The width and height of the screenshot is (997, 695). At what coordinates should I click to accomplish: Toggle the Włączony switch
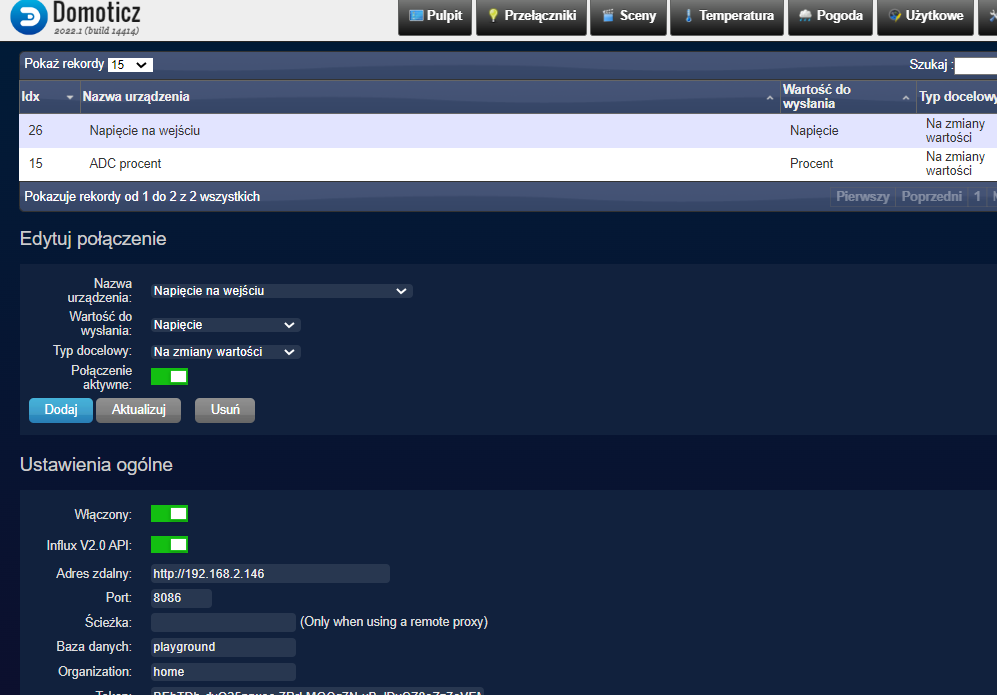pos(169,514)
